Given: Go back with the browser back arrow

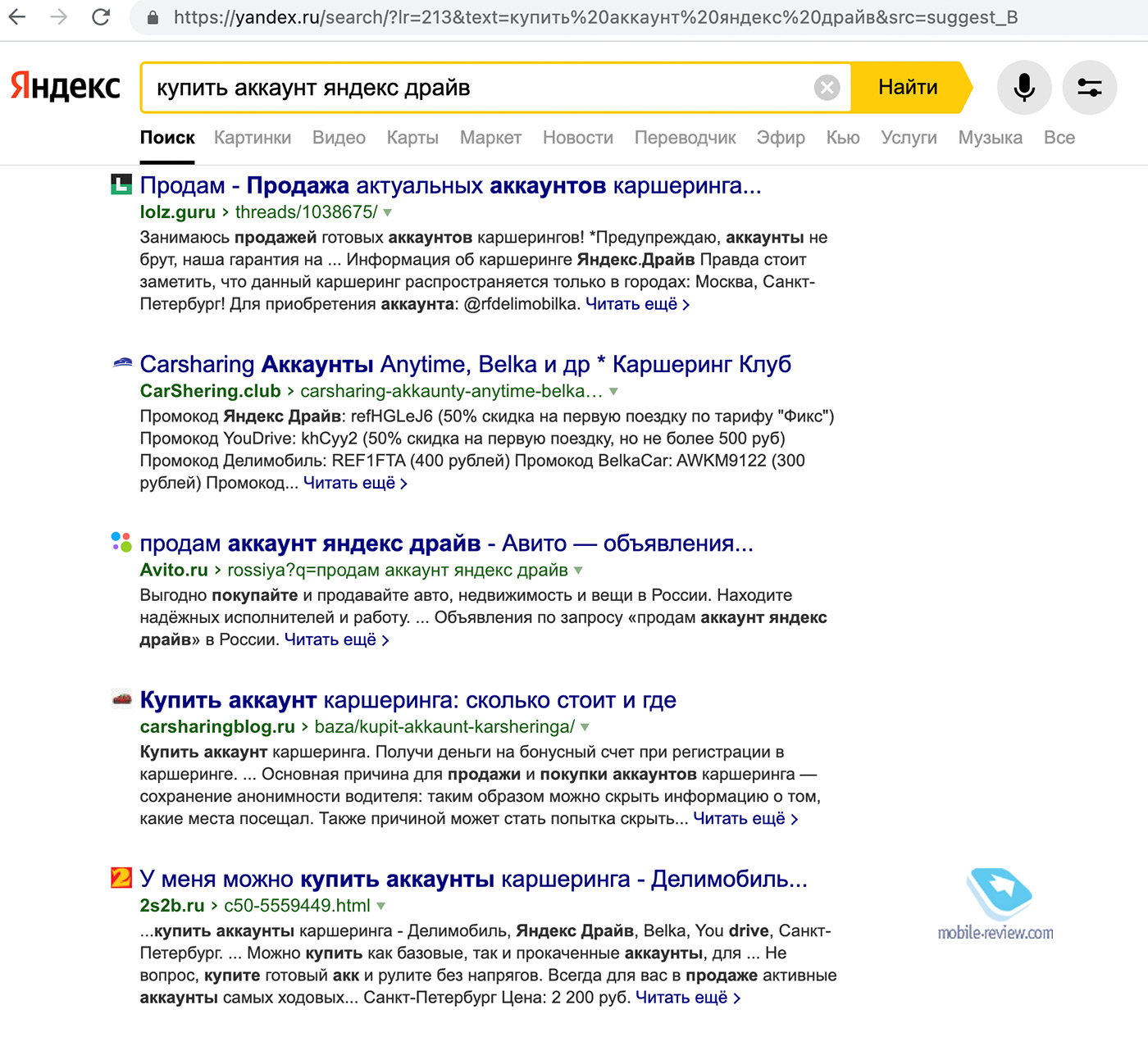Looking at the screenshot, I should 17,16.
